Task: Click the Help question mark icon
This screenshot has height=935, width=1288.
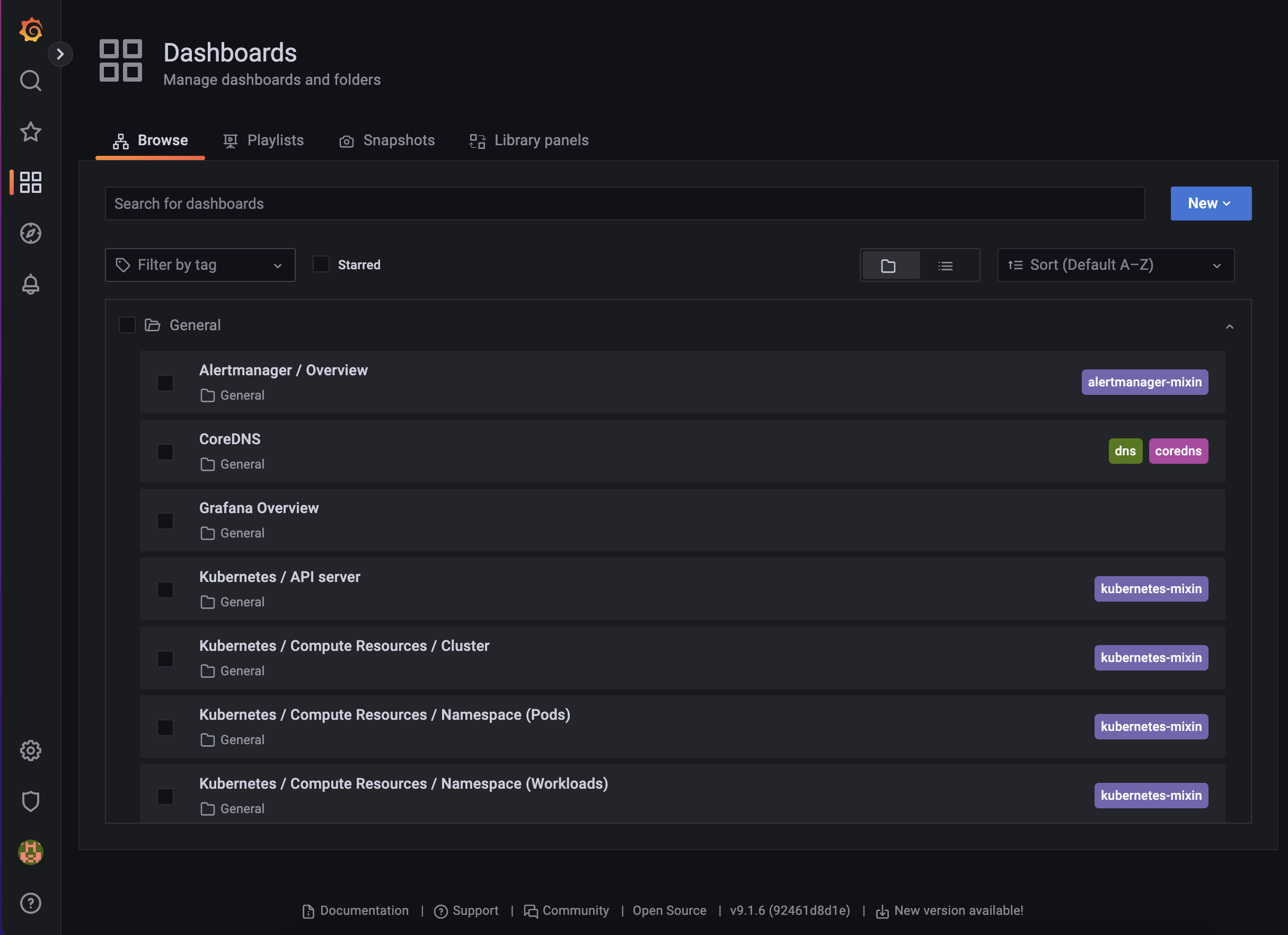Action: [x=30, y=903]
